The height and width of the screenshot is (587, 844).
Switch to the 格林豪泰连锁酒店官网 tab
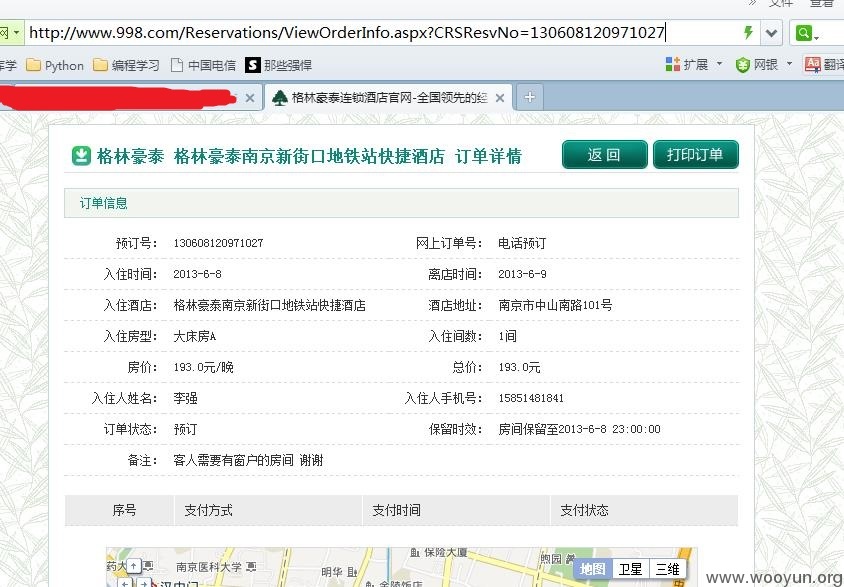pyautogui.click(x=388, y=98)
